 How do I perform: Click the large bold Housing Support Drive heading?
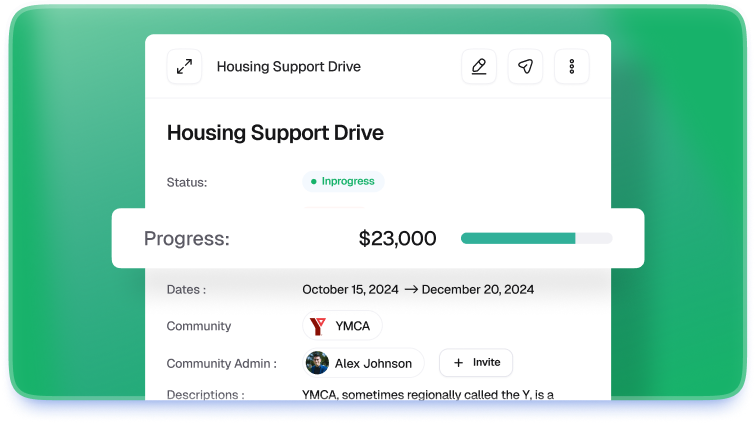[x=275, y=133]
